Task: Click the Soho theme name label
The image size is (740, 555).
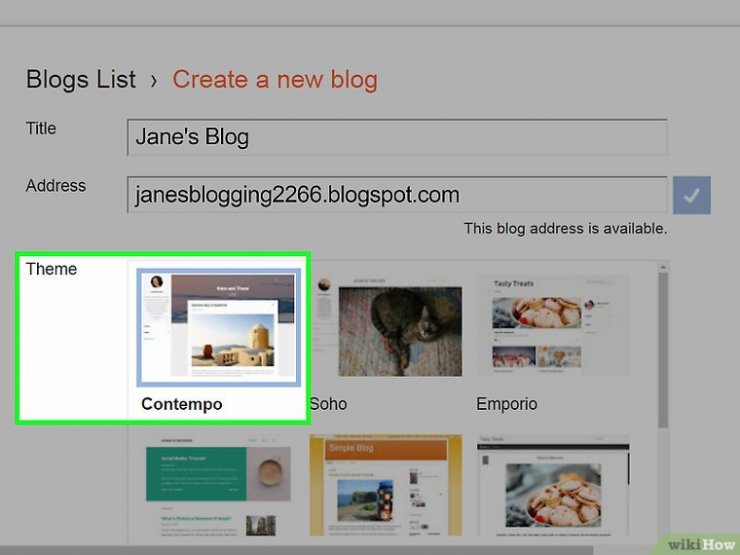Action: click(329, 404)
